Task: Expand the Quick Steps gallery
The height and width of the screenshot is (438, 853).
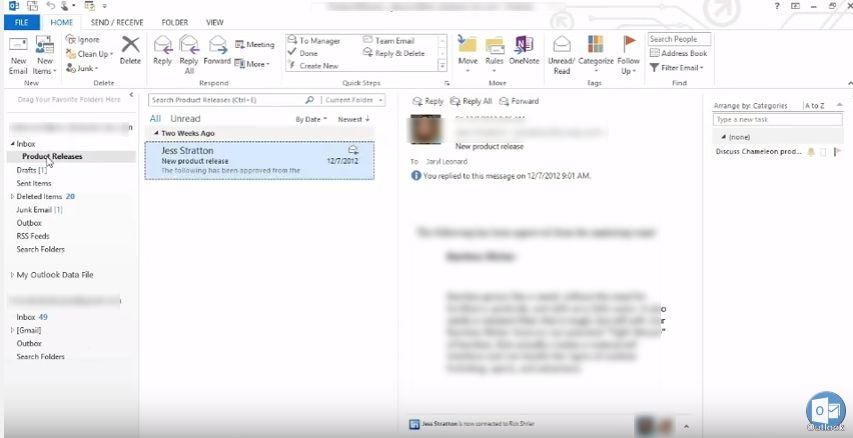Action: (x=442, y=65)
